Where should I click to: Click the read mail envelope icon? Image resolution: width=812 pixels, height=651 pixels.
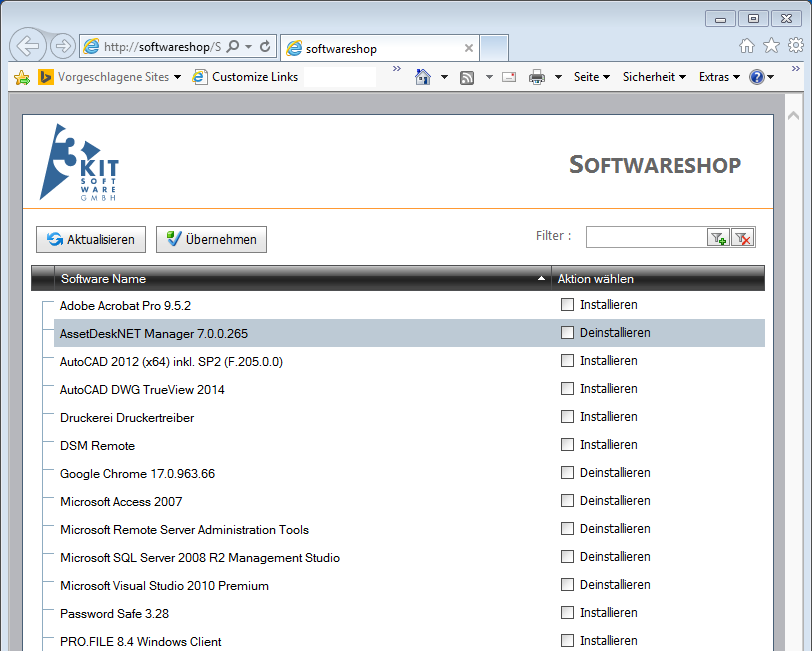point(509,77)
